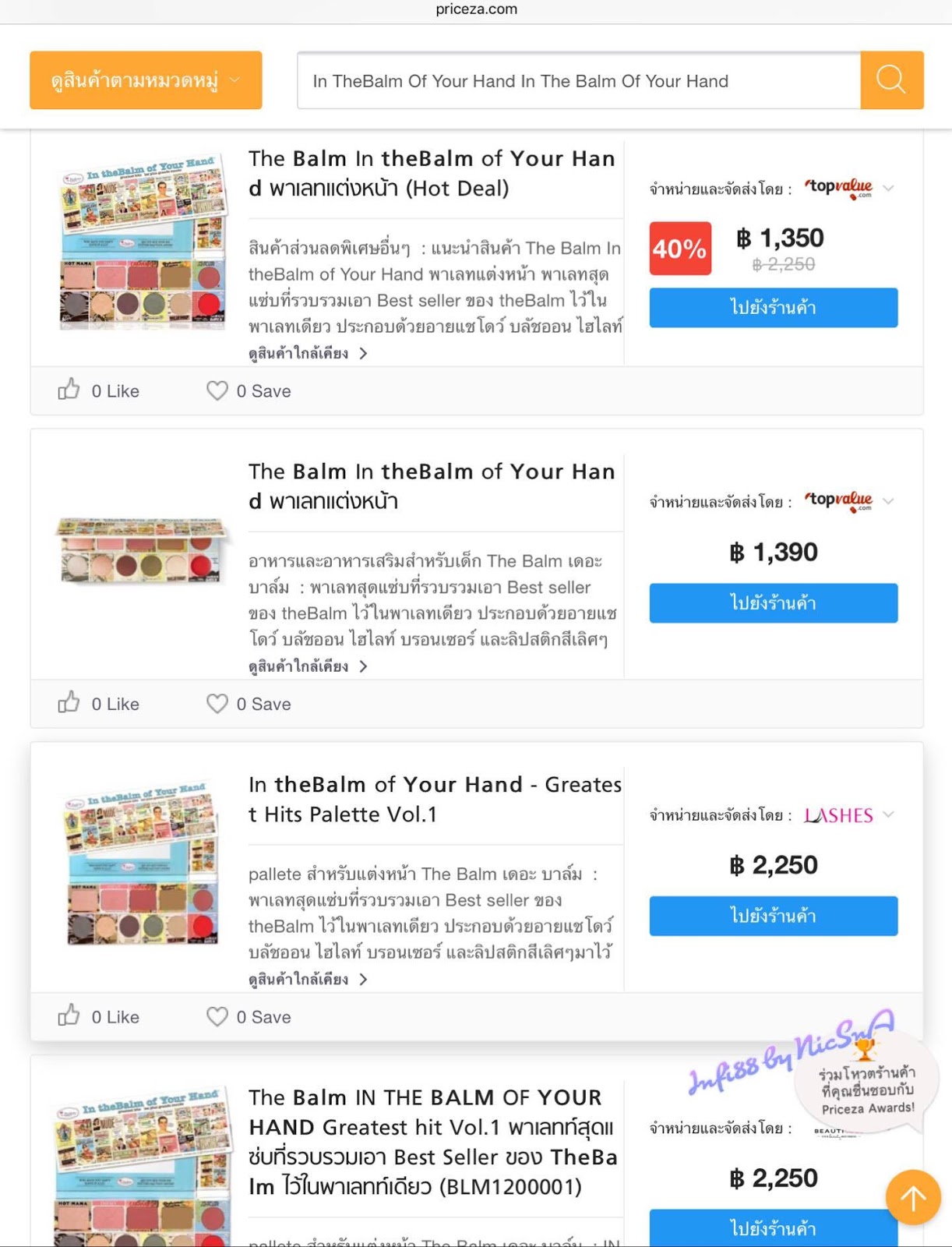Click ไปยังร้านค้า button for LASHES 2,250 item
This screenshot has height=1247, width=952.
click(x=774, y=916)
